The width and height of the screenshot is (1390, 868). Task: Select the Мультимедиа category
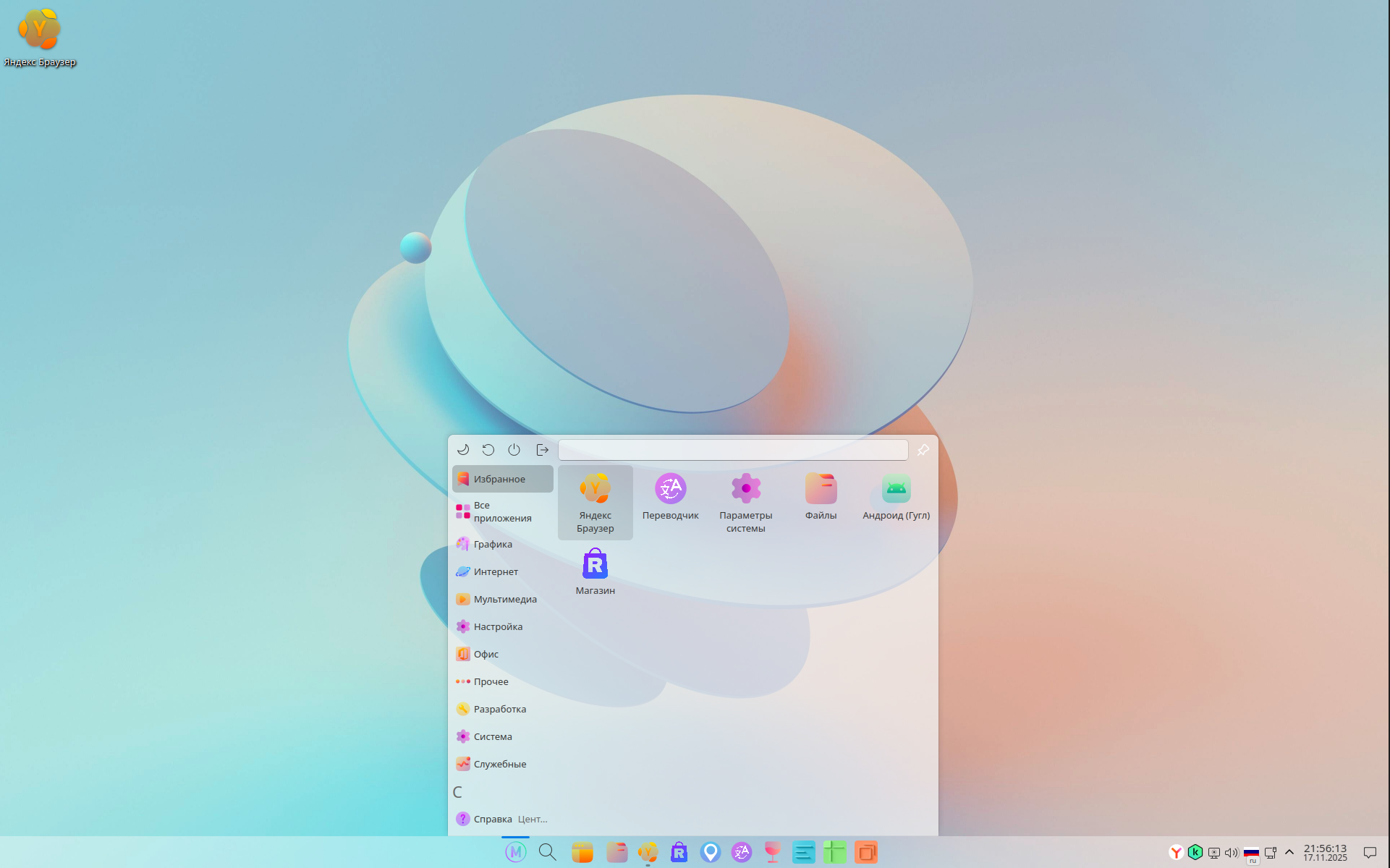pos(504,599)
